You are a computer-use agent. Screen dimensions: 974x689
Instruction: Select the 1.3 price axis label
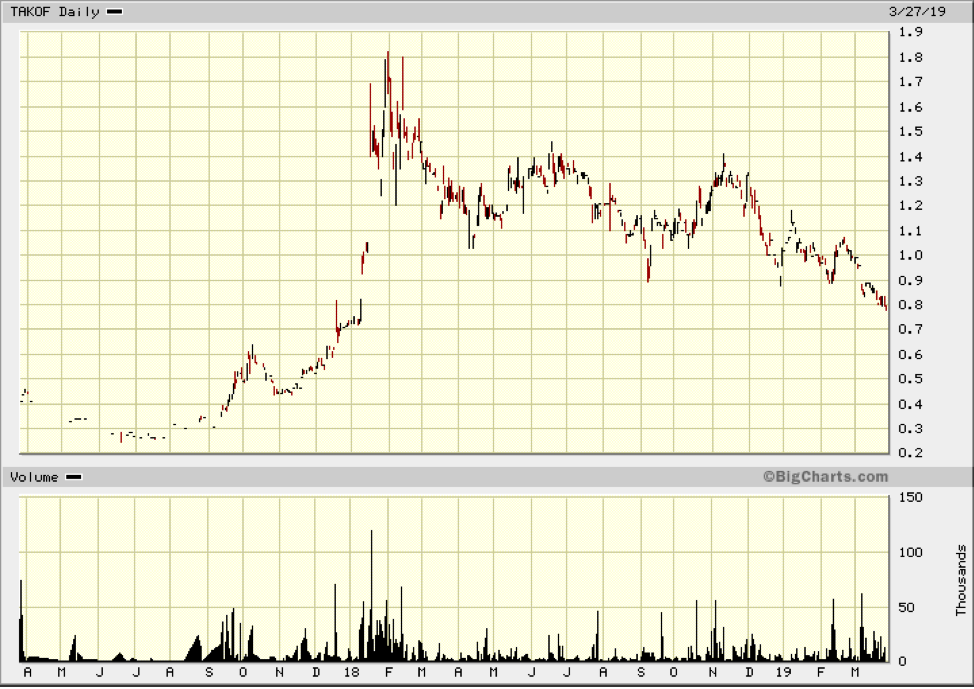(911, 181)
